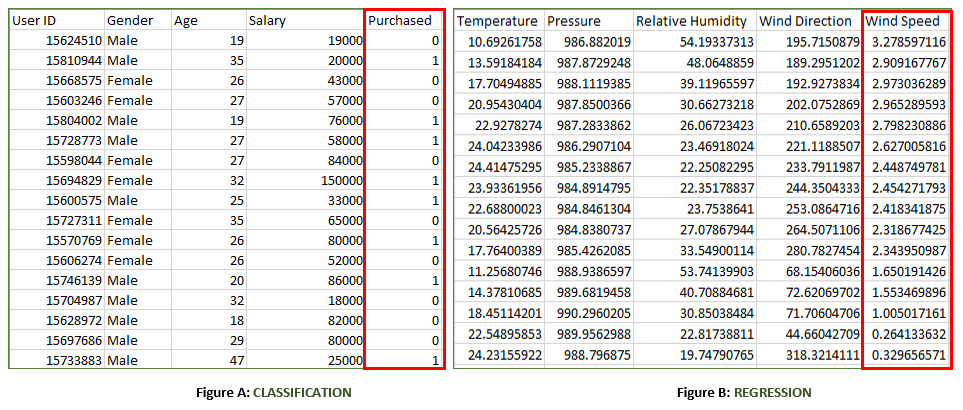Select the Purchased column header
Screen dimensions: 963x410
(404, 21)
